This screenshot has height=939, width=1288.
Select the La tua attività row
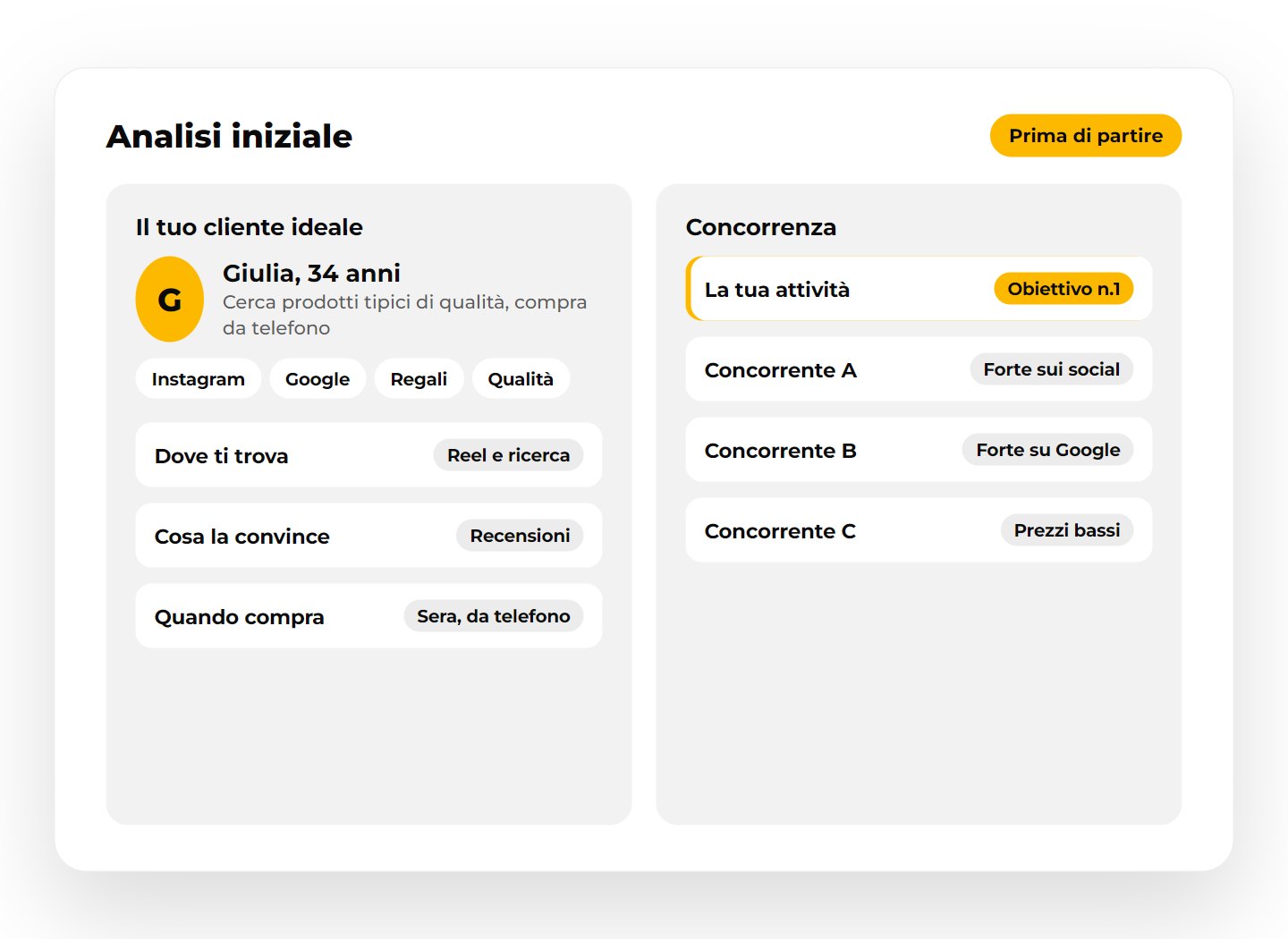919,289
